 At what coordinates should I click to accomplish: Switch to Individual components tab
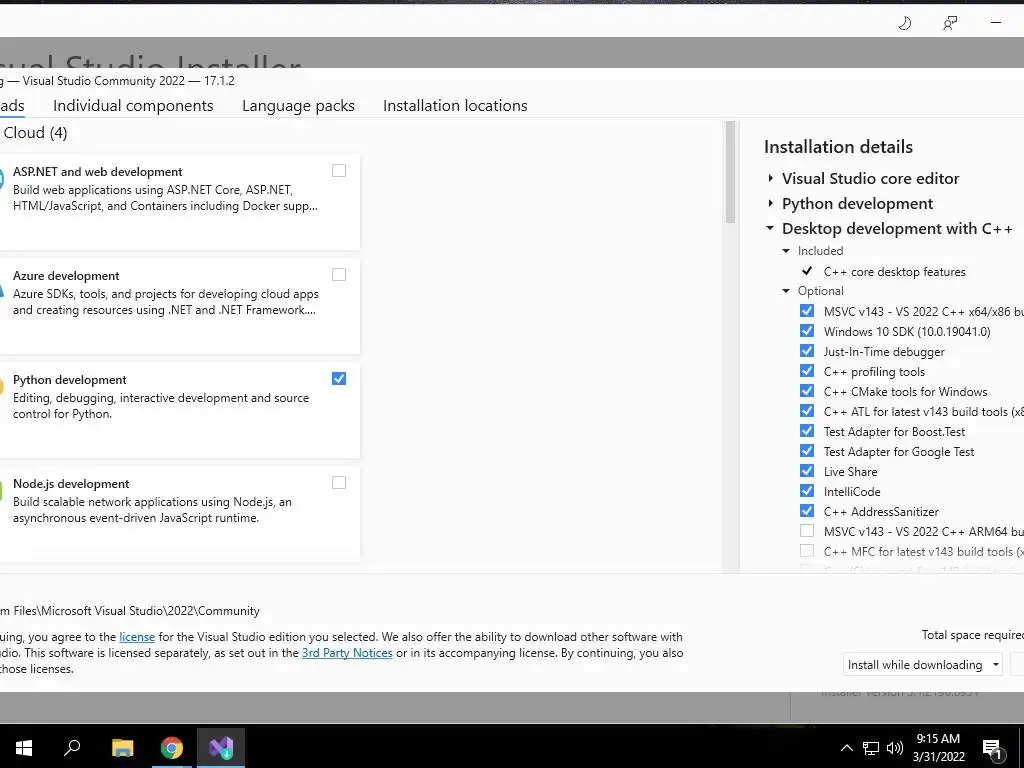click(133, 106)
